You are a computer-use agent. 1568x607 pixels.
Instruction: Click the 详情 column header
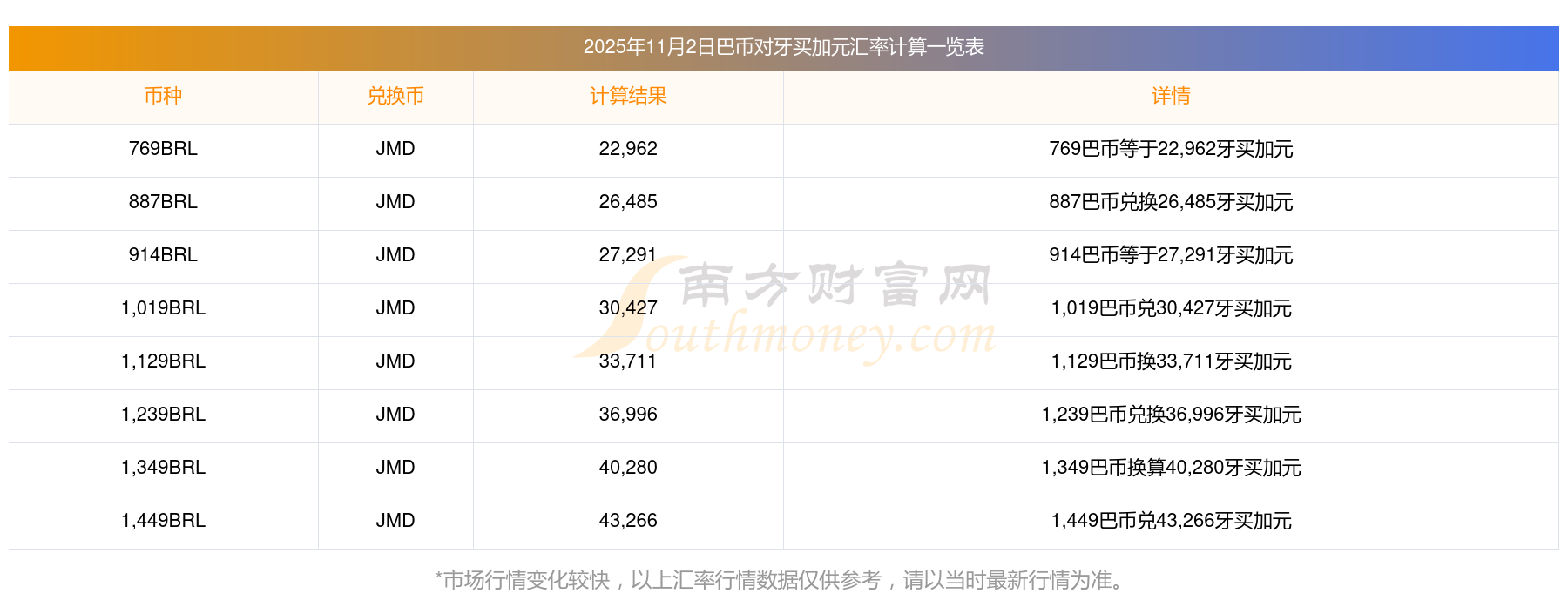pos(1171,97)
